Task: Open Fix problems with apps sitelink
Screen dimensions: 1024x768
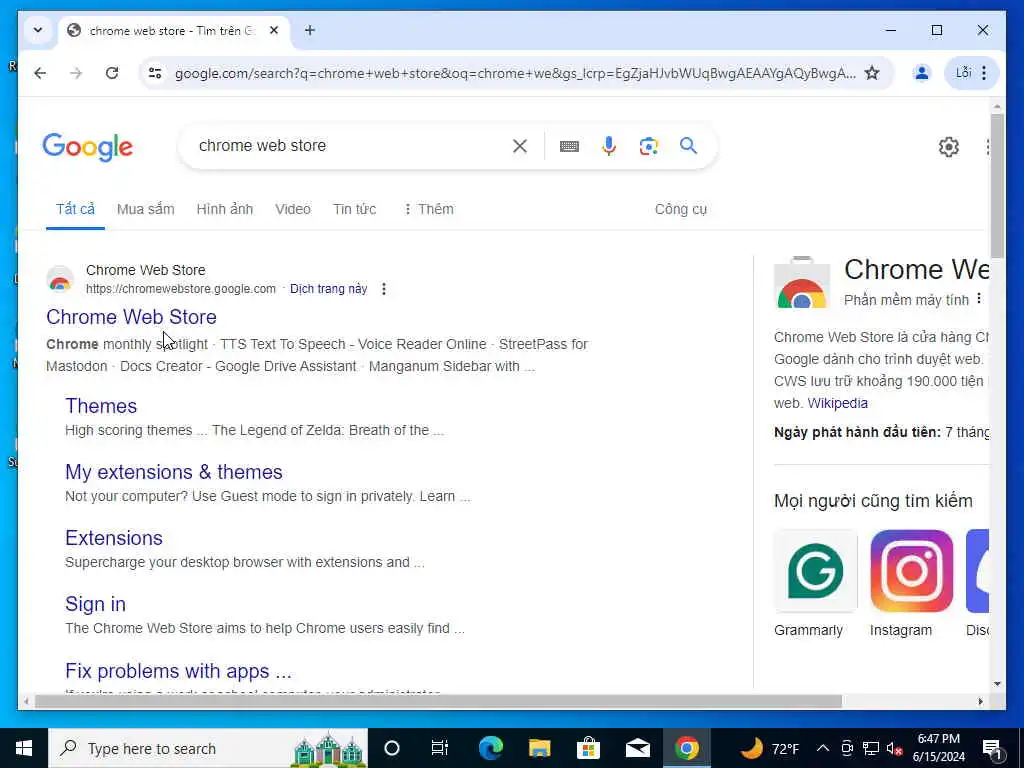Action: pyautogui.click(x=178, y=671)
